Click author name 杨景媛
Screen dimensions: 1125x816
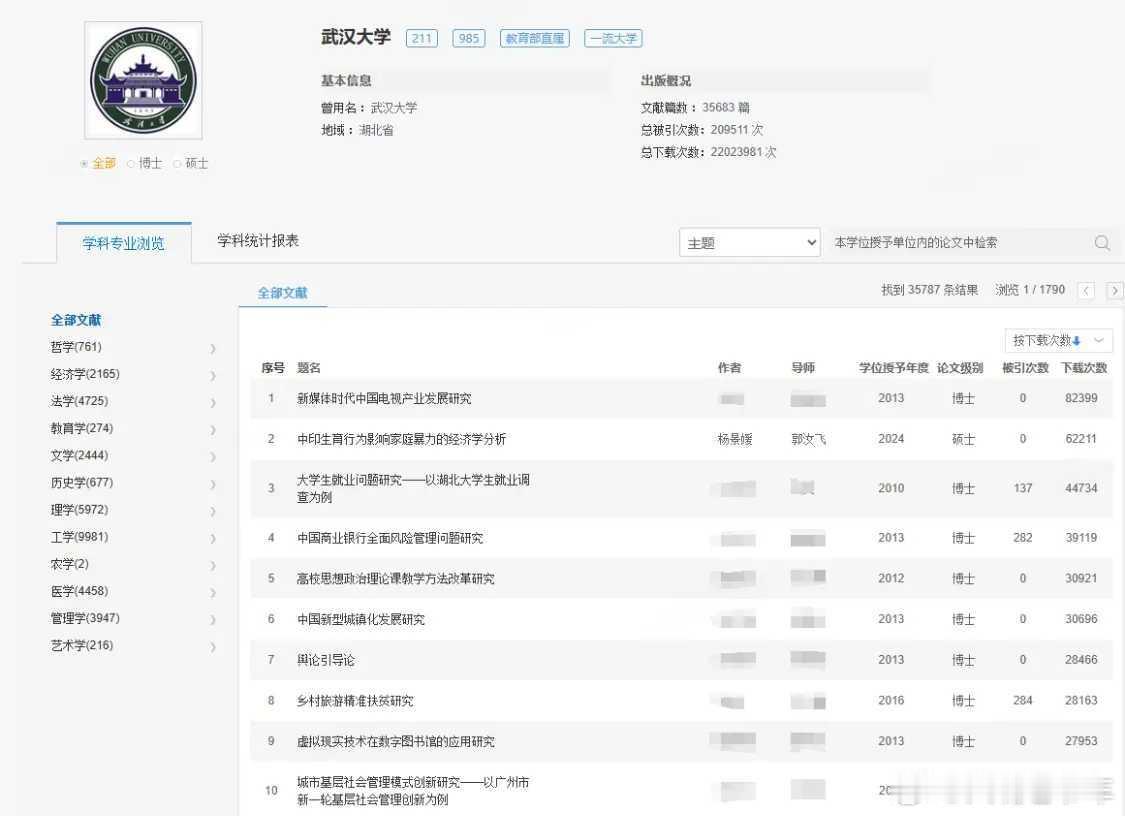735,439
